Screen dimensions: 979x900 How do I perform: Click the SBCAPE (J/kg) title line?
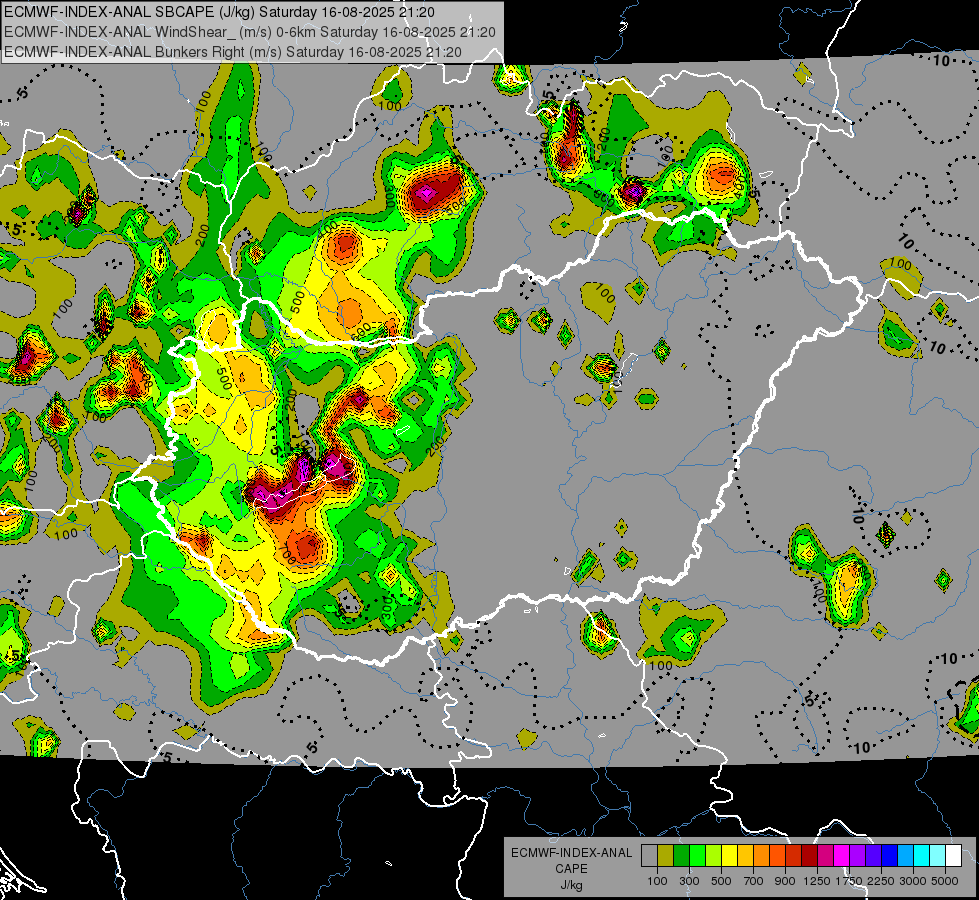(219, 12)
